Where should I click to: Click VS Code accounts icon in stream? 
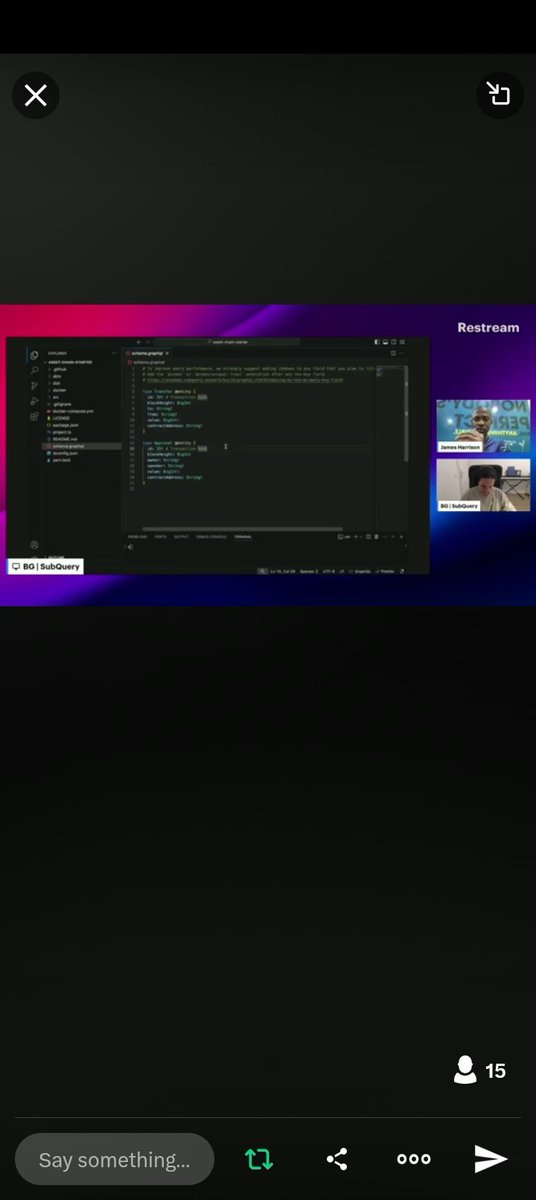click(x=34, y=545)
